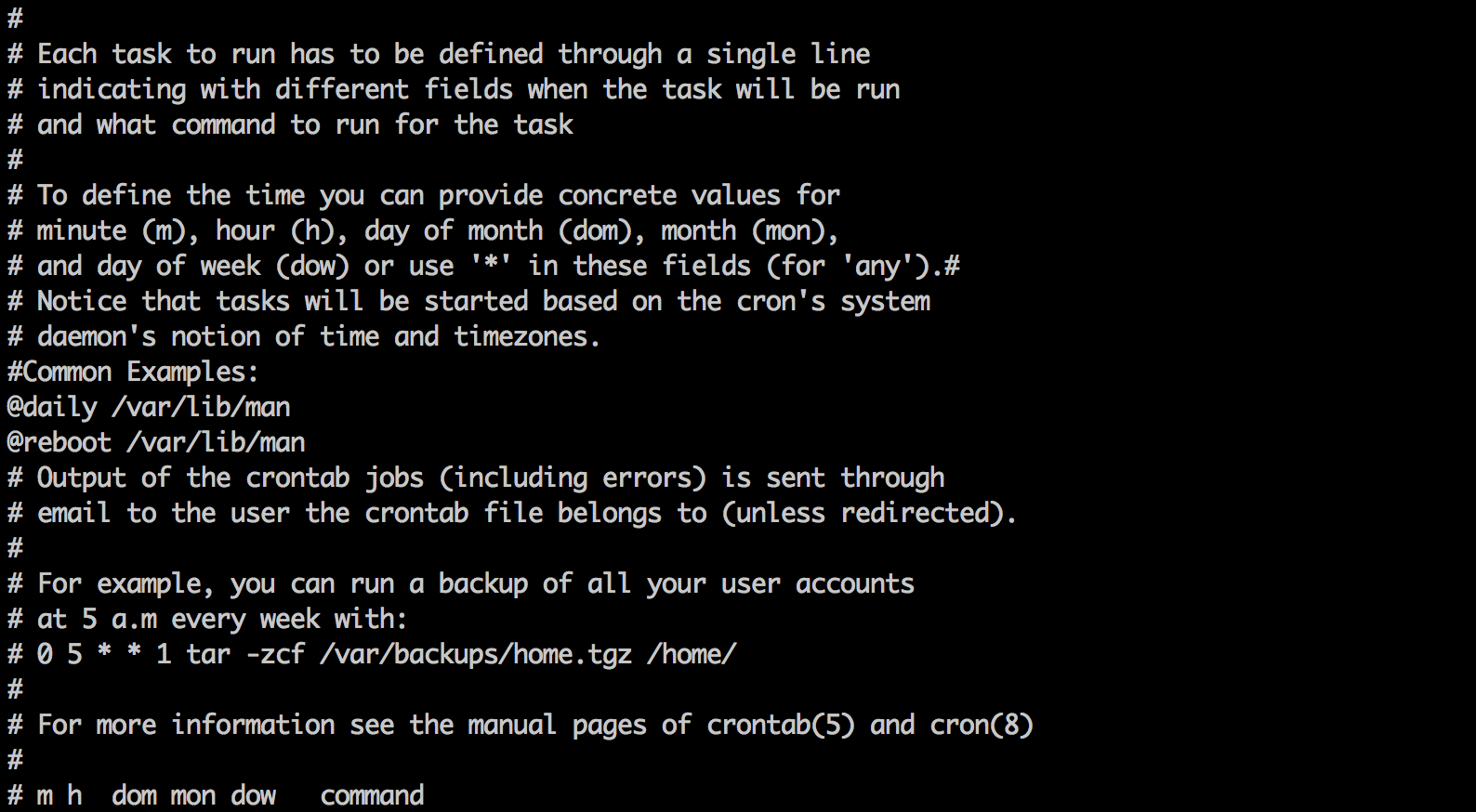Click the /var/backups/home.tgz path
Viewport: 1476px width, 812px height.
coord(476,655)
